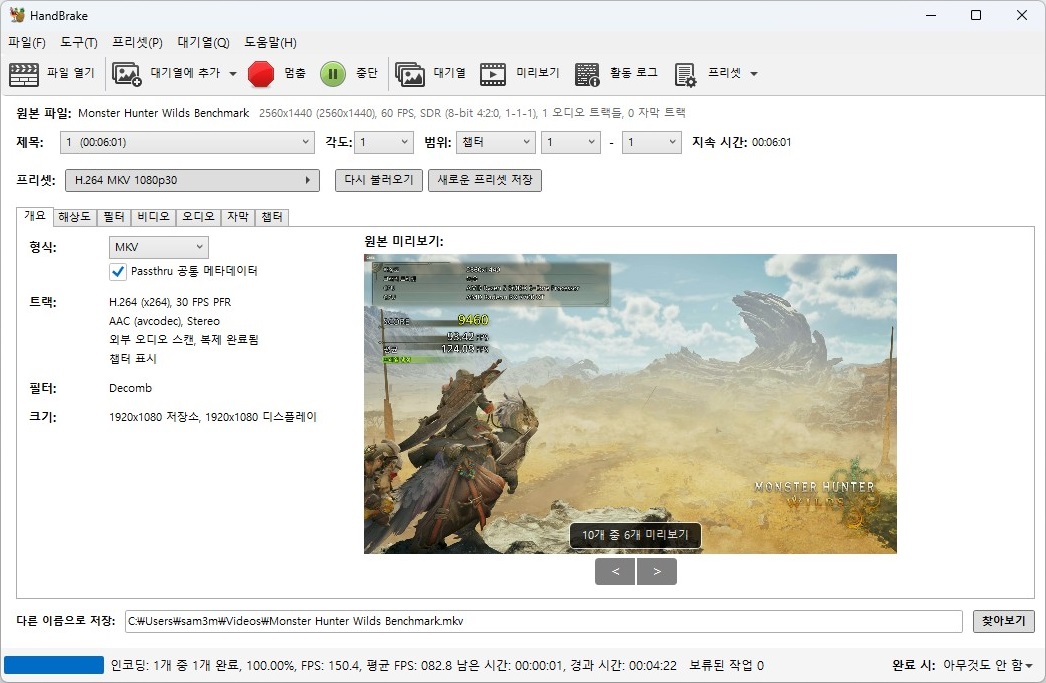Click the source preview image
Image resolution: width=1046 pixels, height=683 pixels.
630,404
